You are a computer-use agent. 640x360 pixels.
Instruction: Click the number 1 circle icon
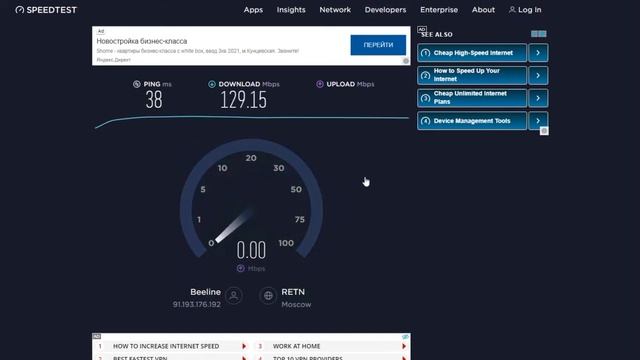pos(425,53)
